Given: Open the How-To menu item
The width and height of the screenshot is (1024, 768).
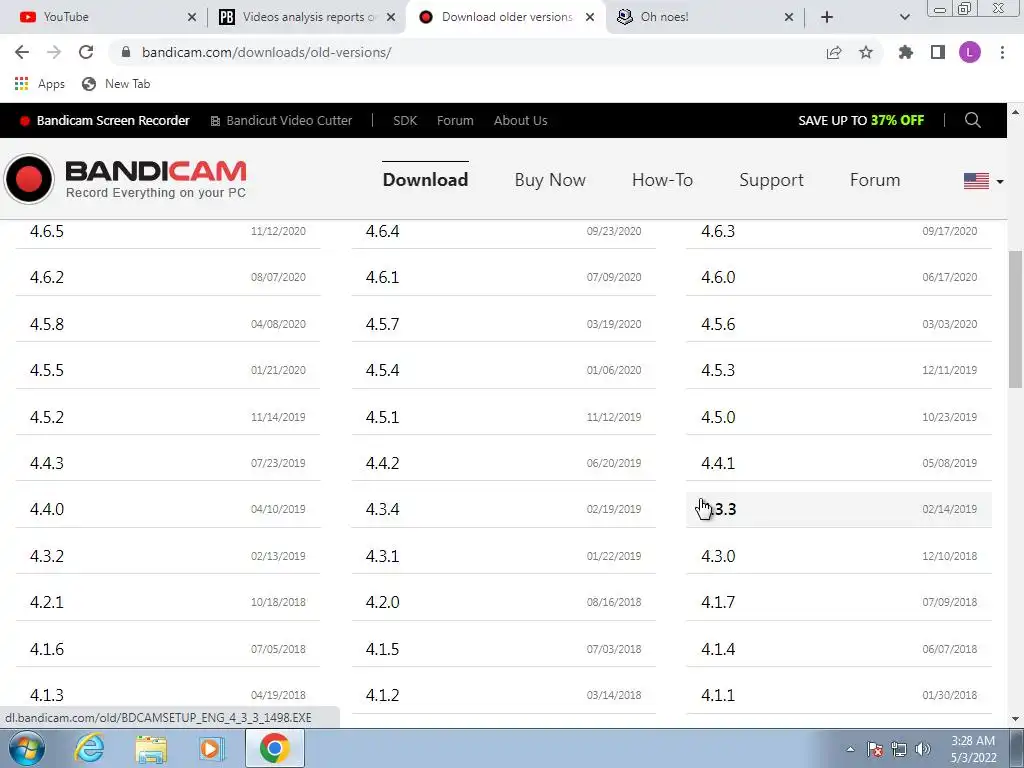Looking at the screenshot, I should click(662, 180).
